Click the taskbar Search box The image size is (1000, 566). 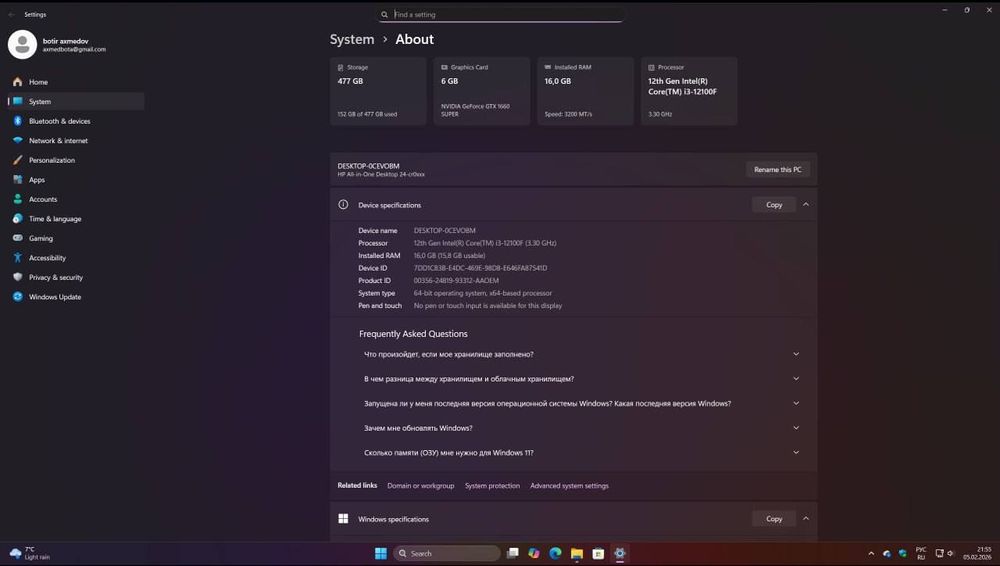(x=447, y=553)
